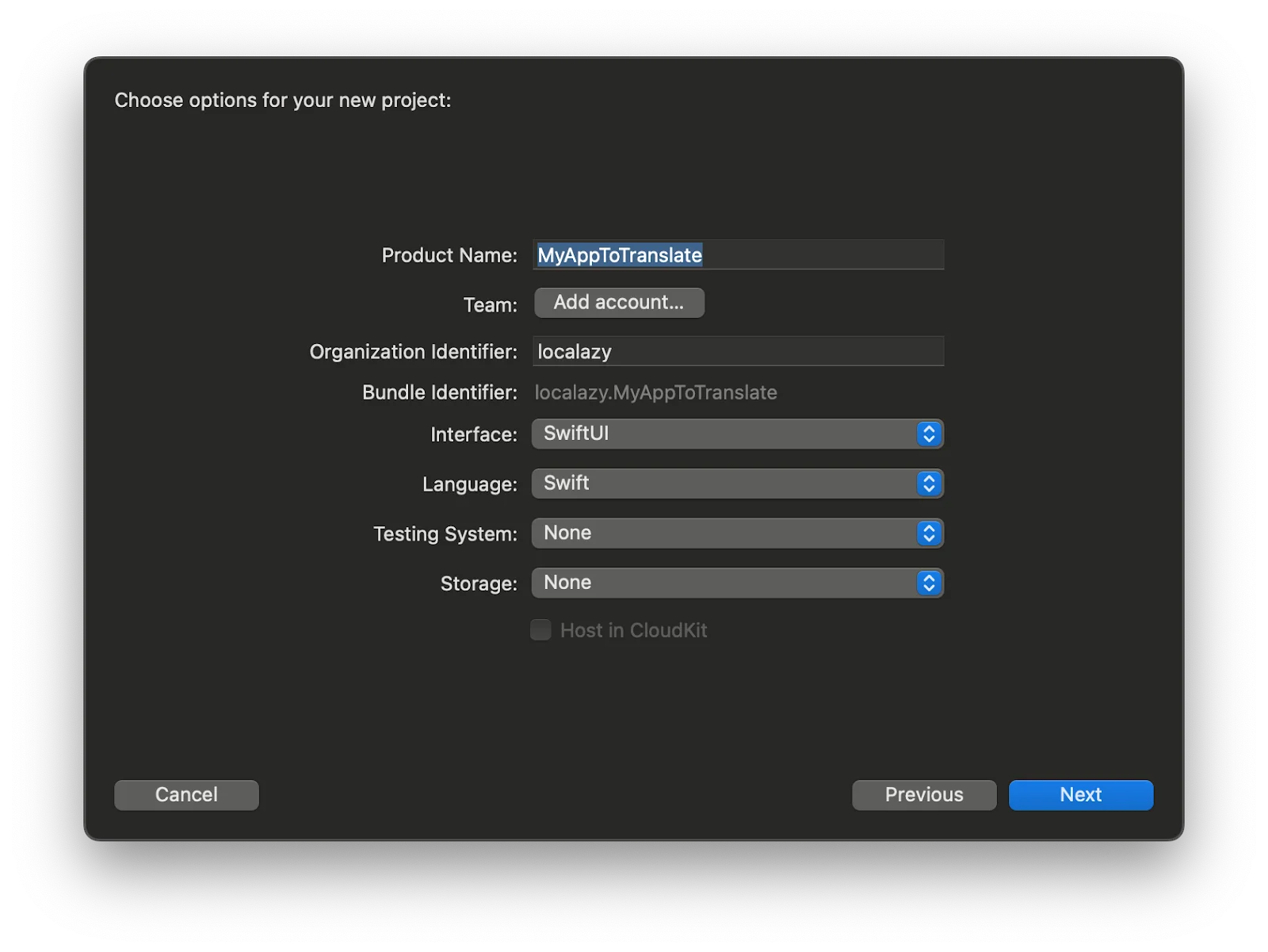This screenshot has width=1268, height=952.
Task: Focus the Organization Identifier field
Action: coord(738,351)
